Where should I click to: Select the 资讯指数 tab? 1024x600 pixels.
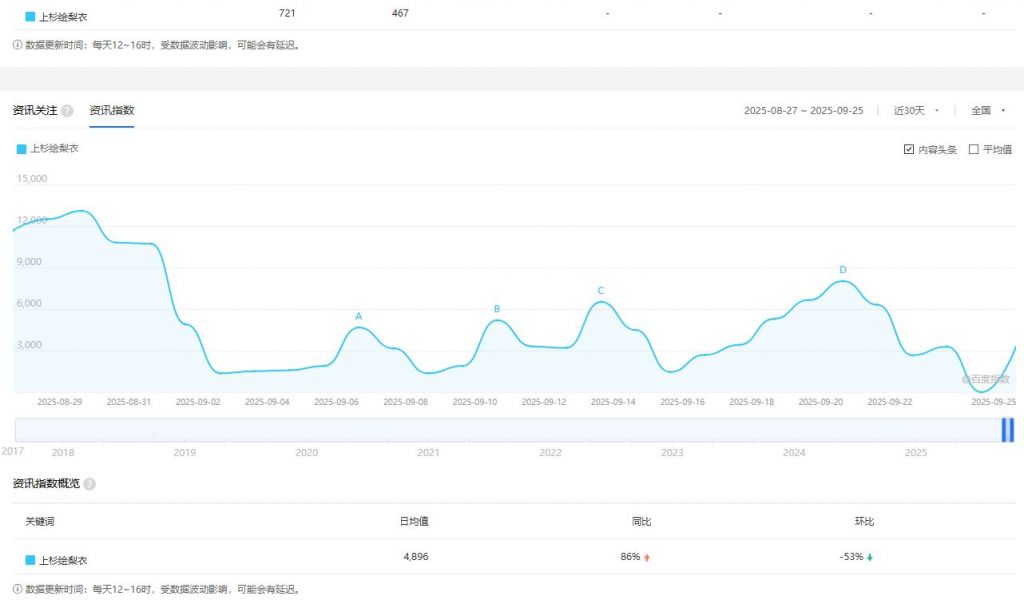tap(111, 111)
